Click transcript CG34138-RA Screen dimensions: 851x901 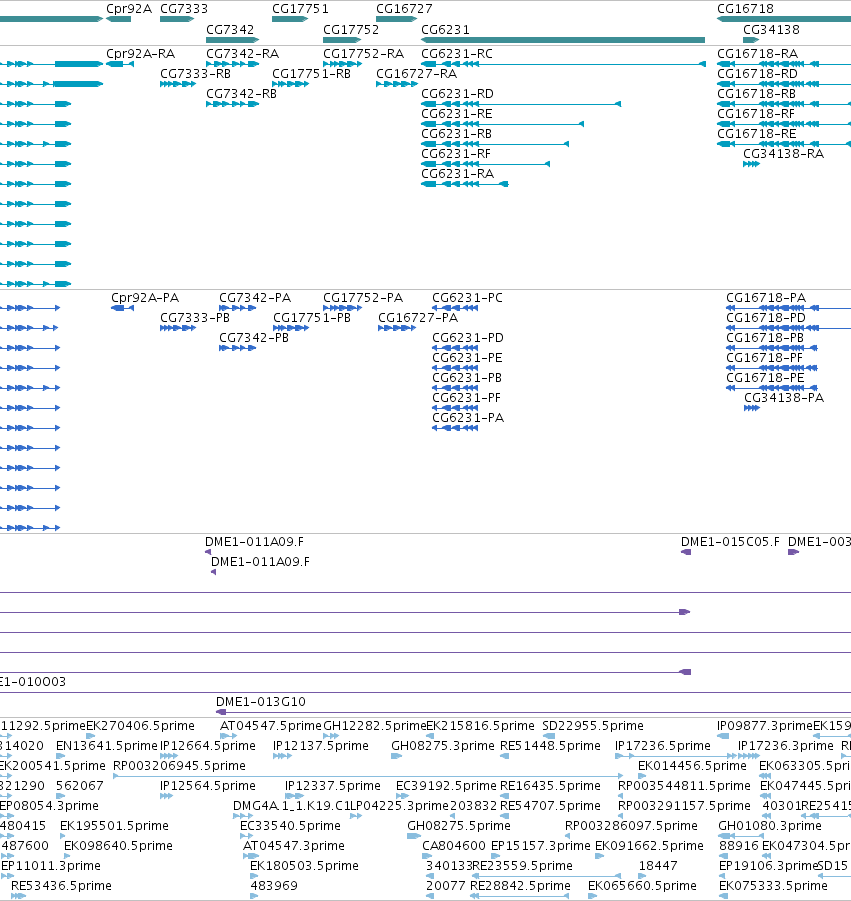[x=783, y=154]
